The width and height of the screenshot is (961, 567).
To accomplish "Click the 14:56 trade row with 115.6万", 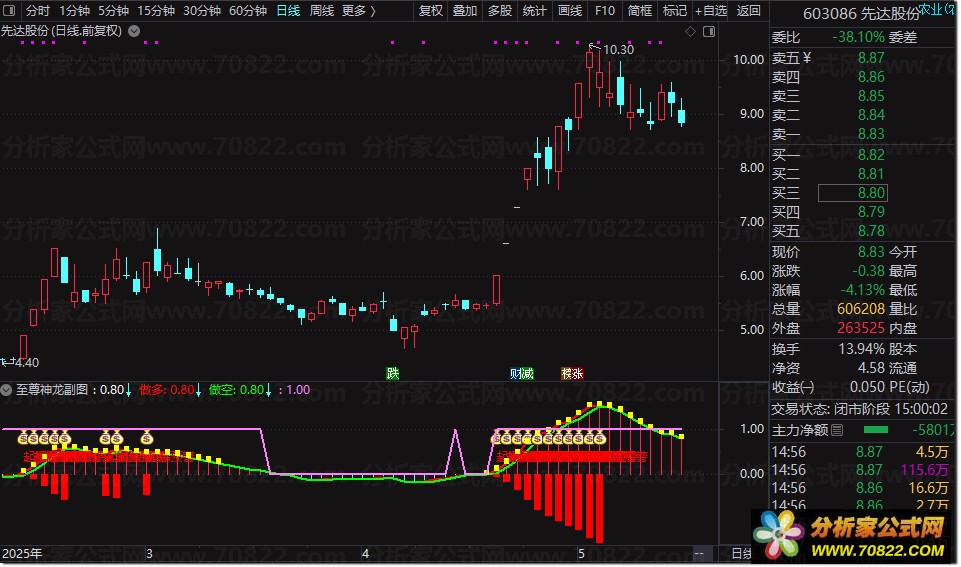I will click(x=860, y=470).
